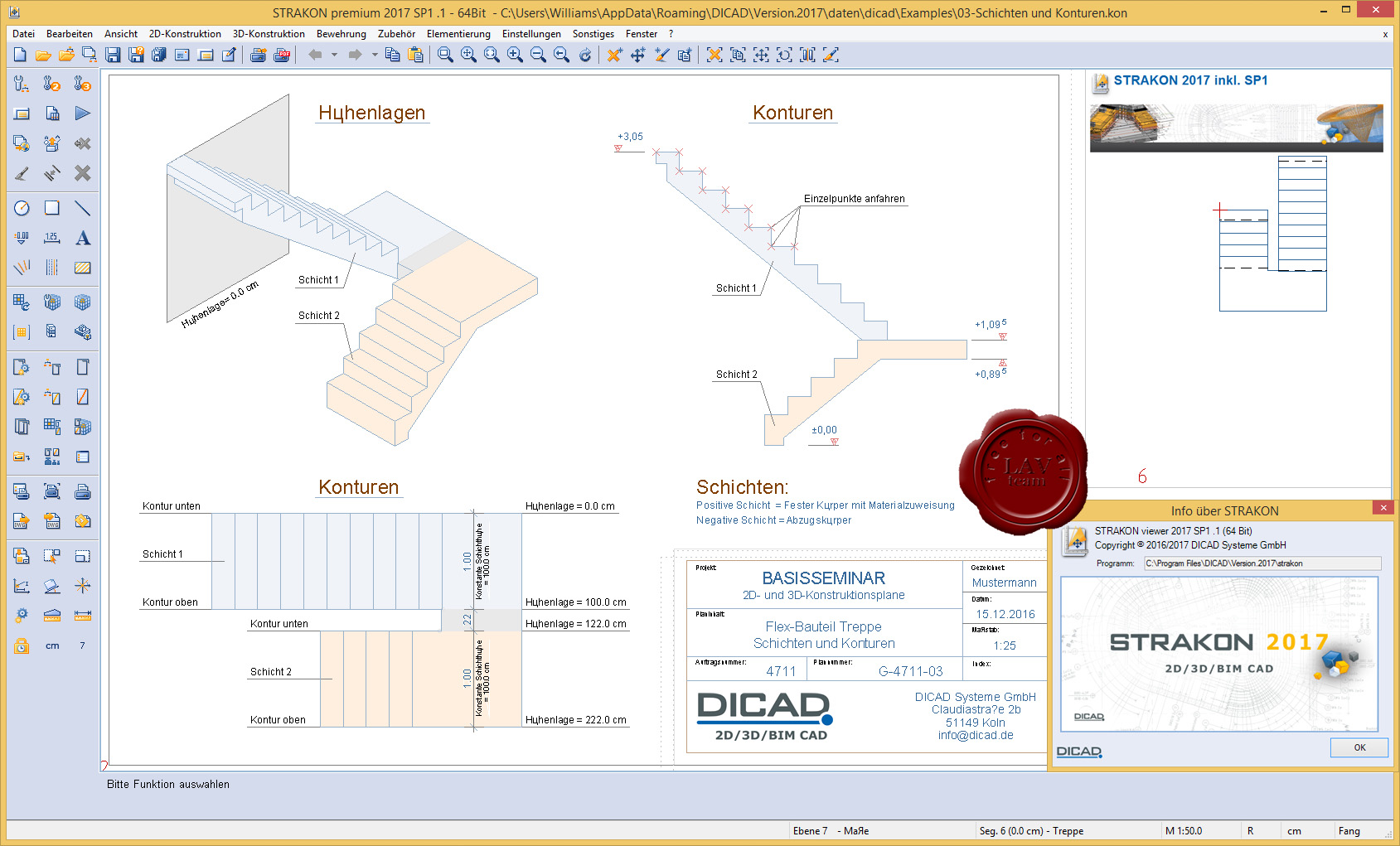Open the Fenster menu

[642, 34]
